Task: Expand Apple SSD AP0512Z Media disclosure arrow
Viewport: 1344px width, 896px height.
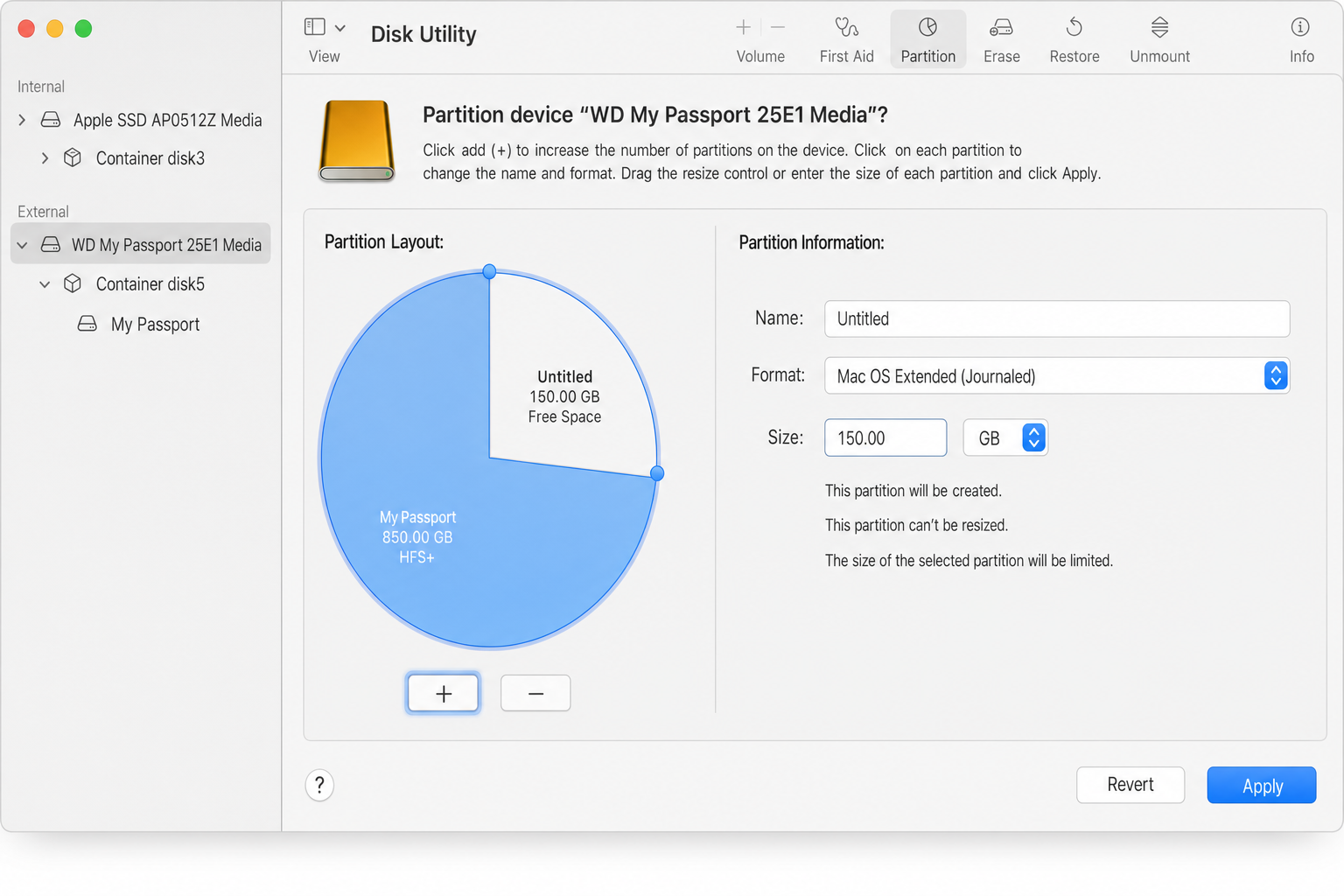Action: point(22,120)
